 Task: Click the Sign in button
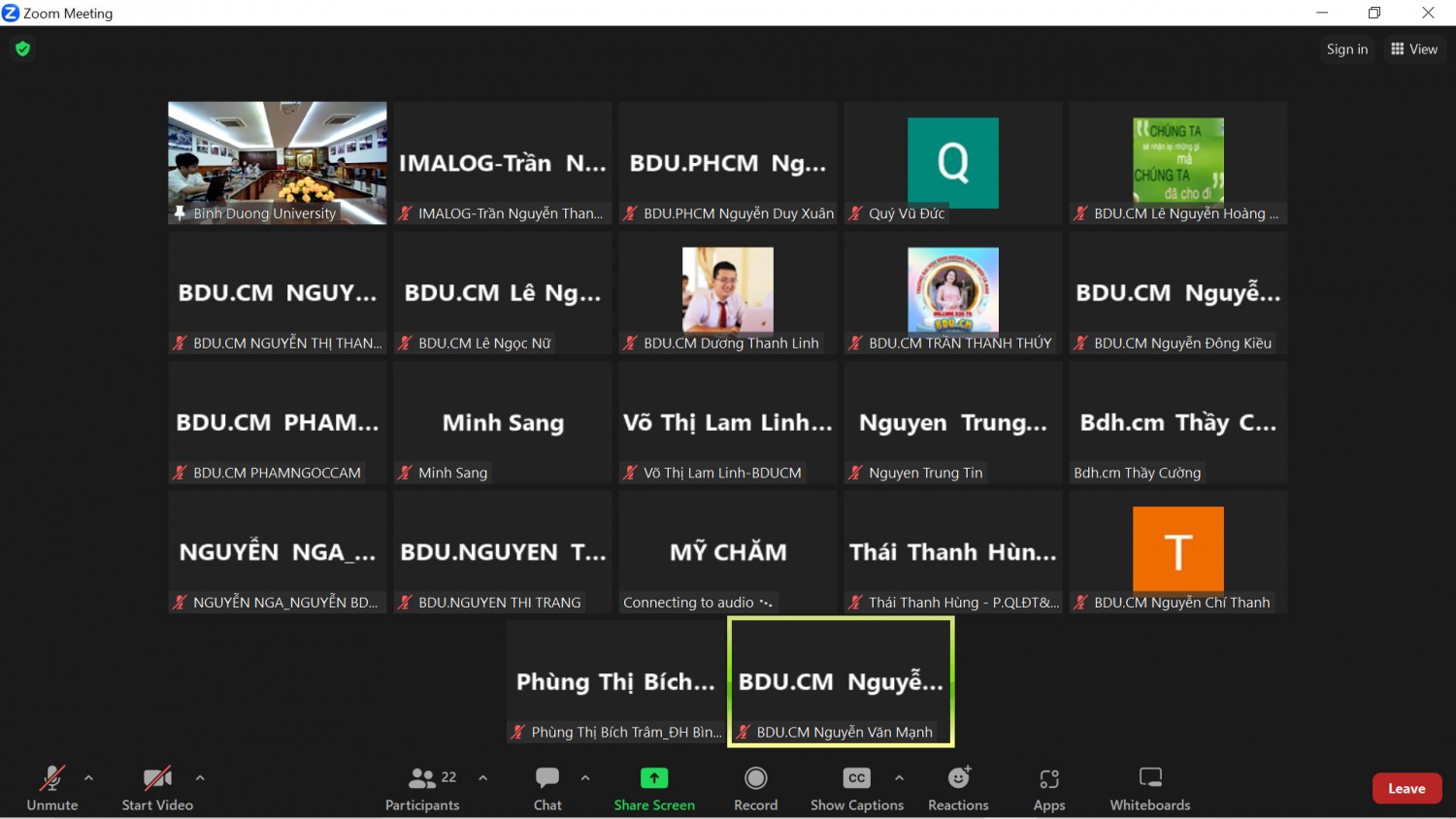point(1346,49)
